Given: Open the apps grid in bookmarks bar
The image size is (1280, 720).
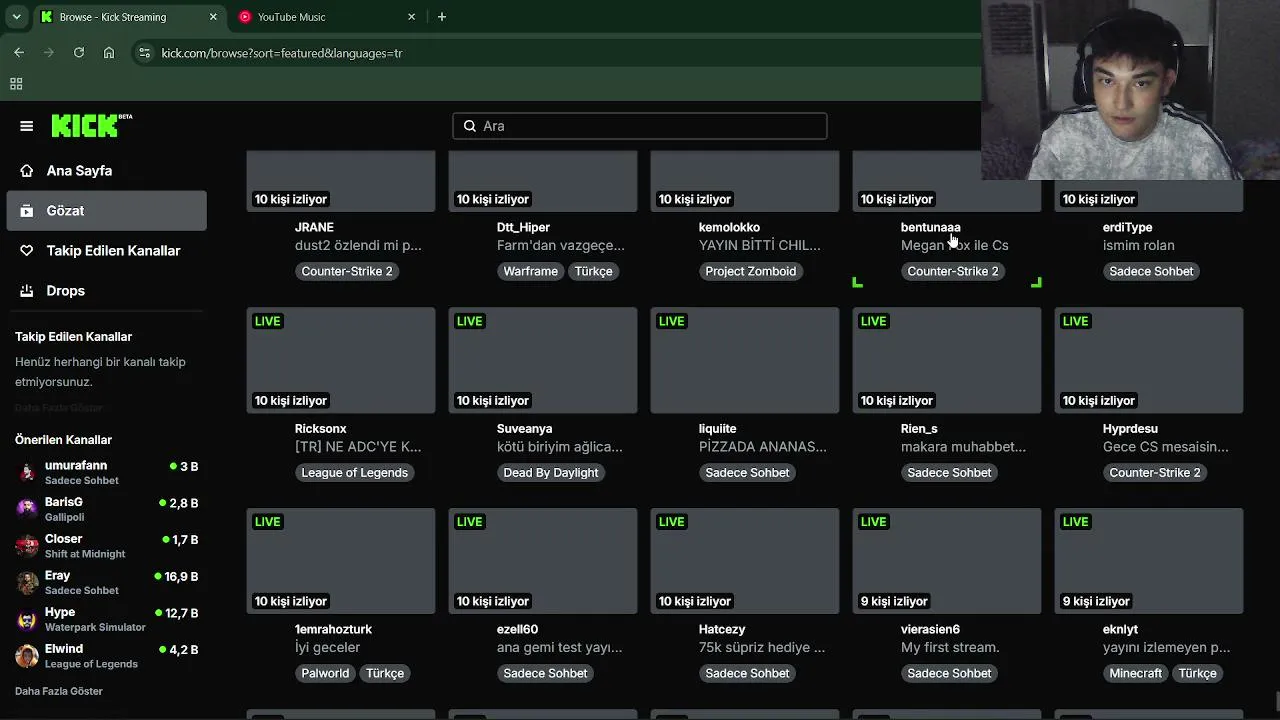Looking at the screenshot, I should coord(16,84).
